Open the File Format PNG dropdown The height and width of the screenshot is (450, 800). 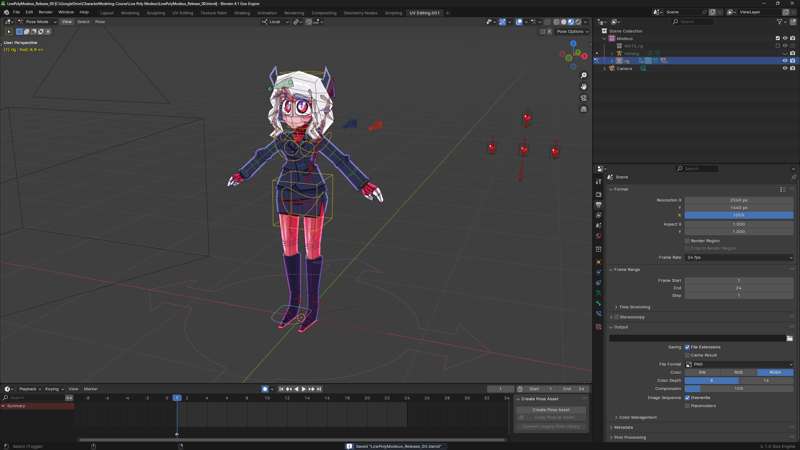[739, 364]
